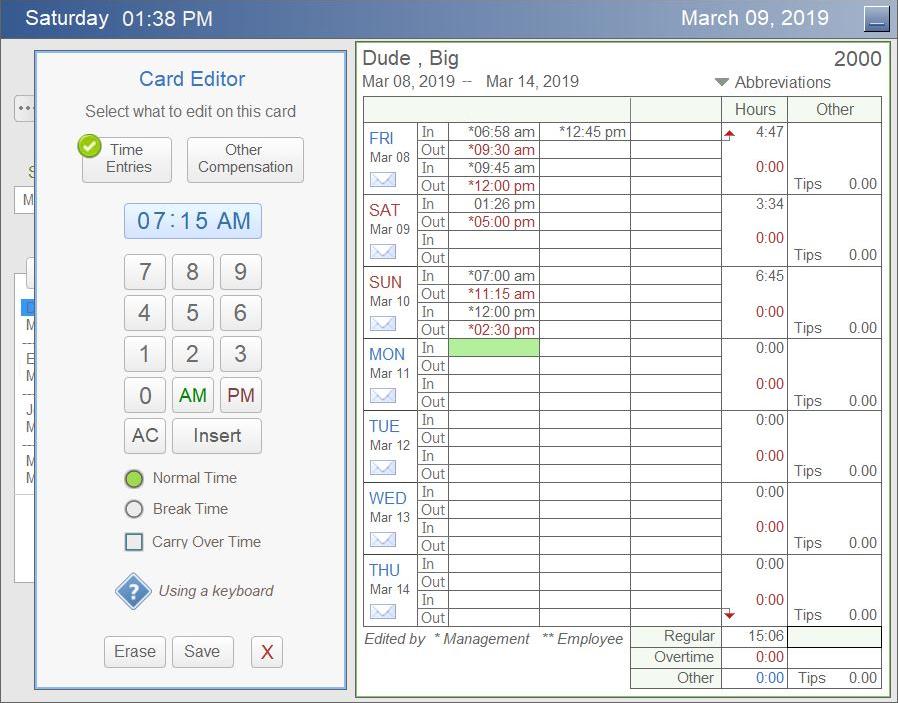Viewport: 898px width, 703px height.
Task: Tap keypad digit 0
Action: [145, 395]
